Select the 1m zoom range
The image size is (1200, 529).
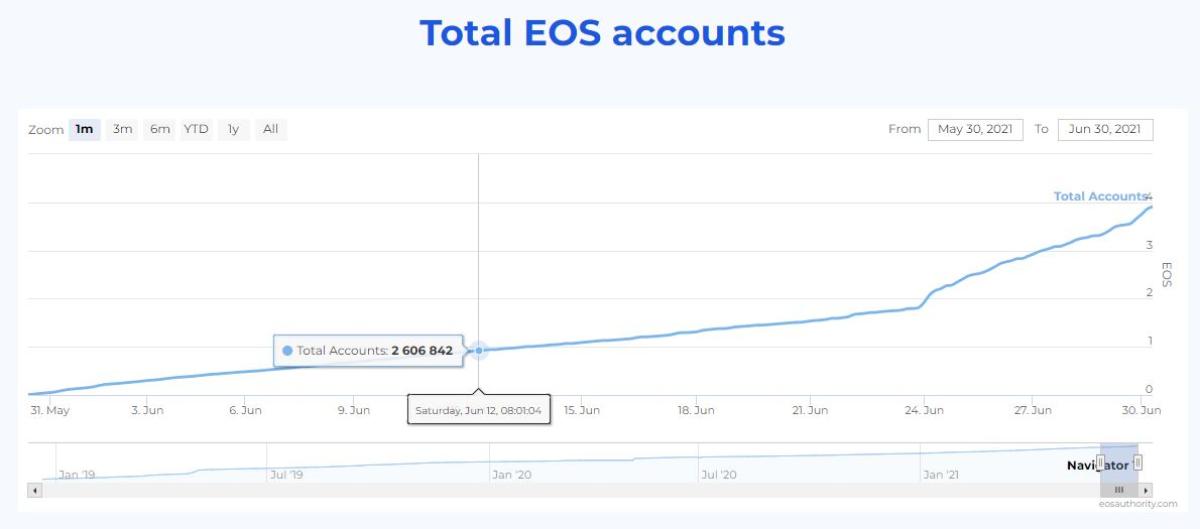tap(85, 129)
